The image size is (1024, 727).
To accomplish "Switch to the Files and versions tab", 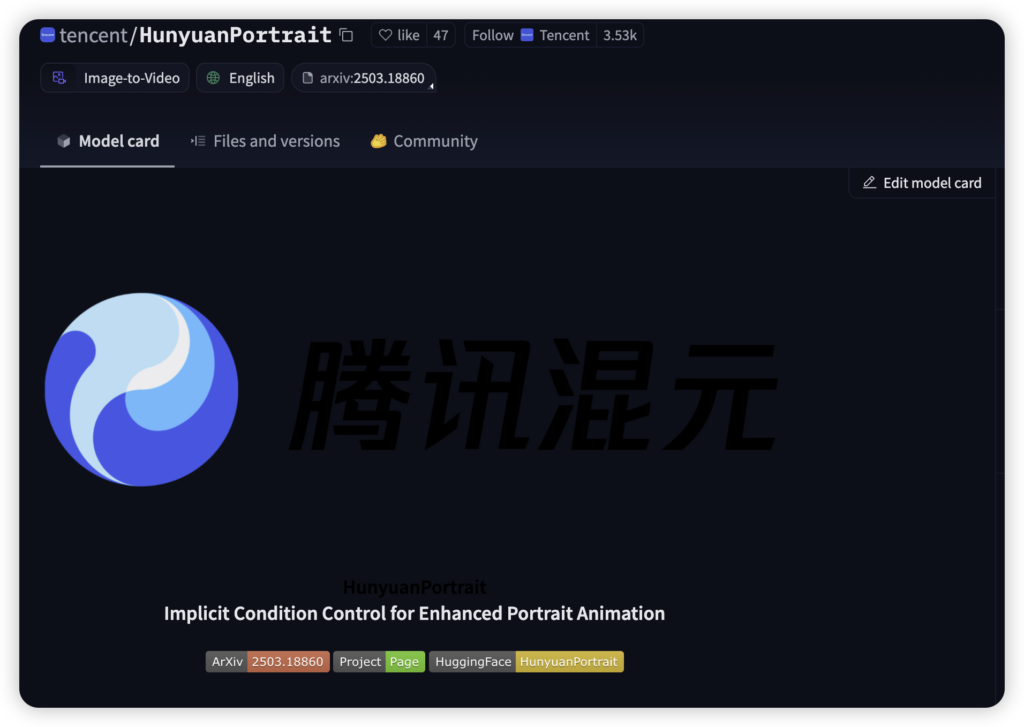I will (265, 141).
